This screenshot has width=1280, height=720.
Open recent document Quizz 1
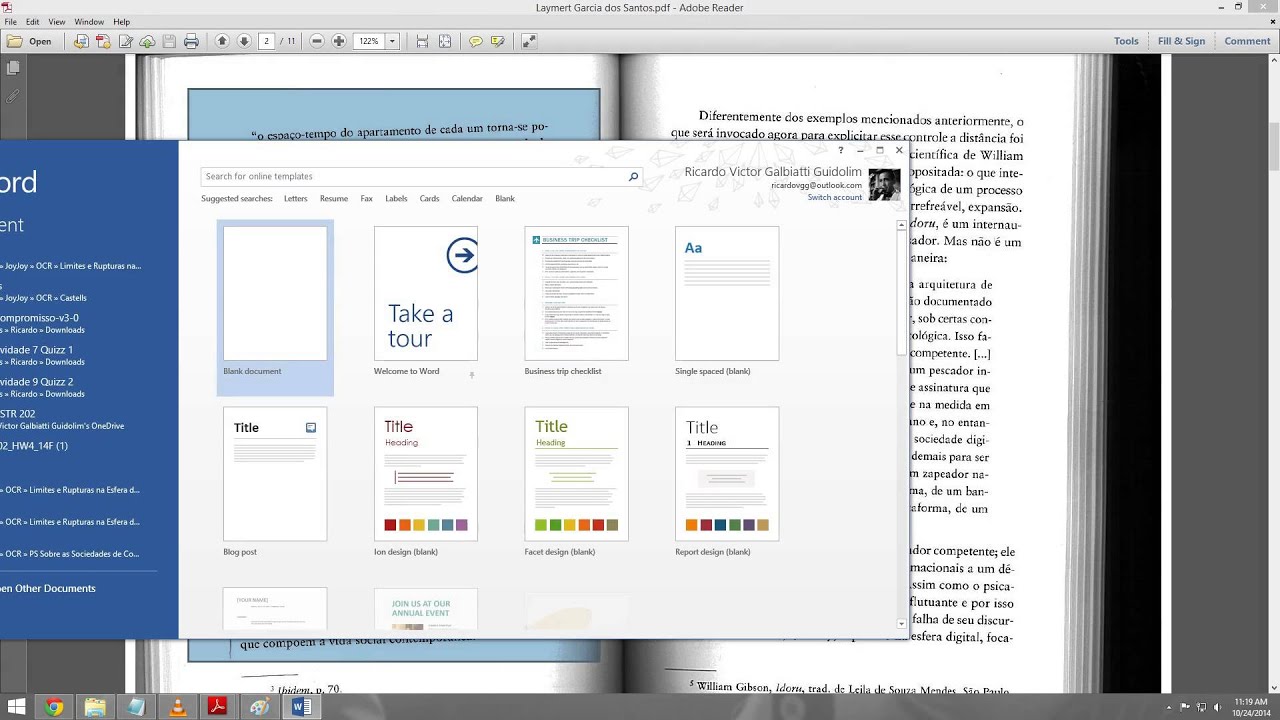[43, 355]
